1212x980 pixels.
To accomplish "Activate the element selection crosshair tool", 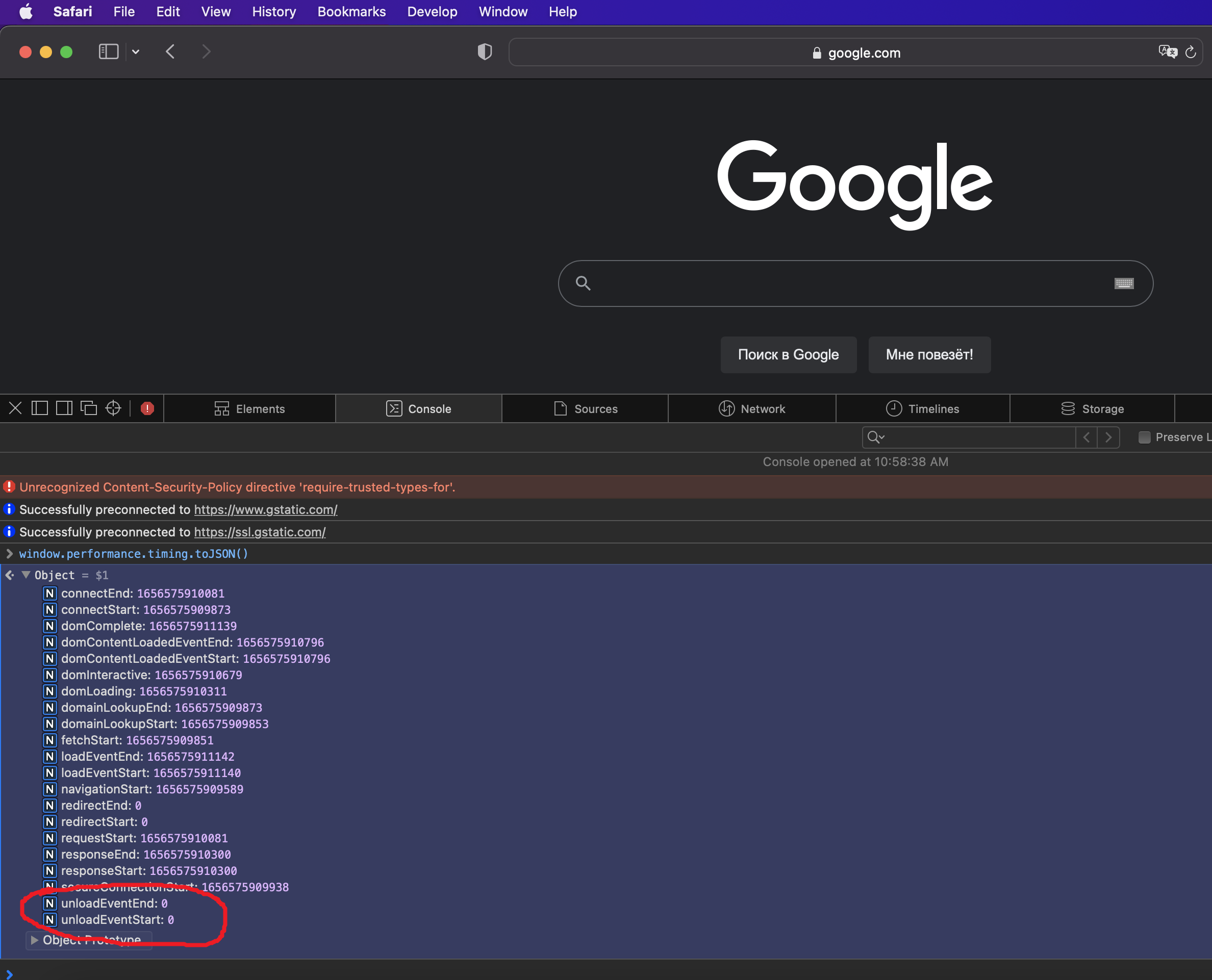I will pyautogui.click(x=113, y=407).
